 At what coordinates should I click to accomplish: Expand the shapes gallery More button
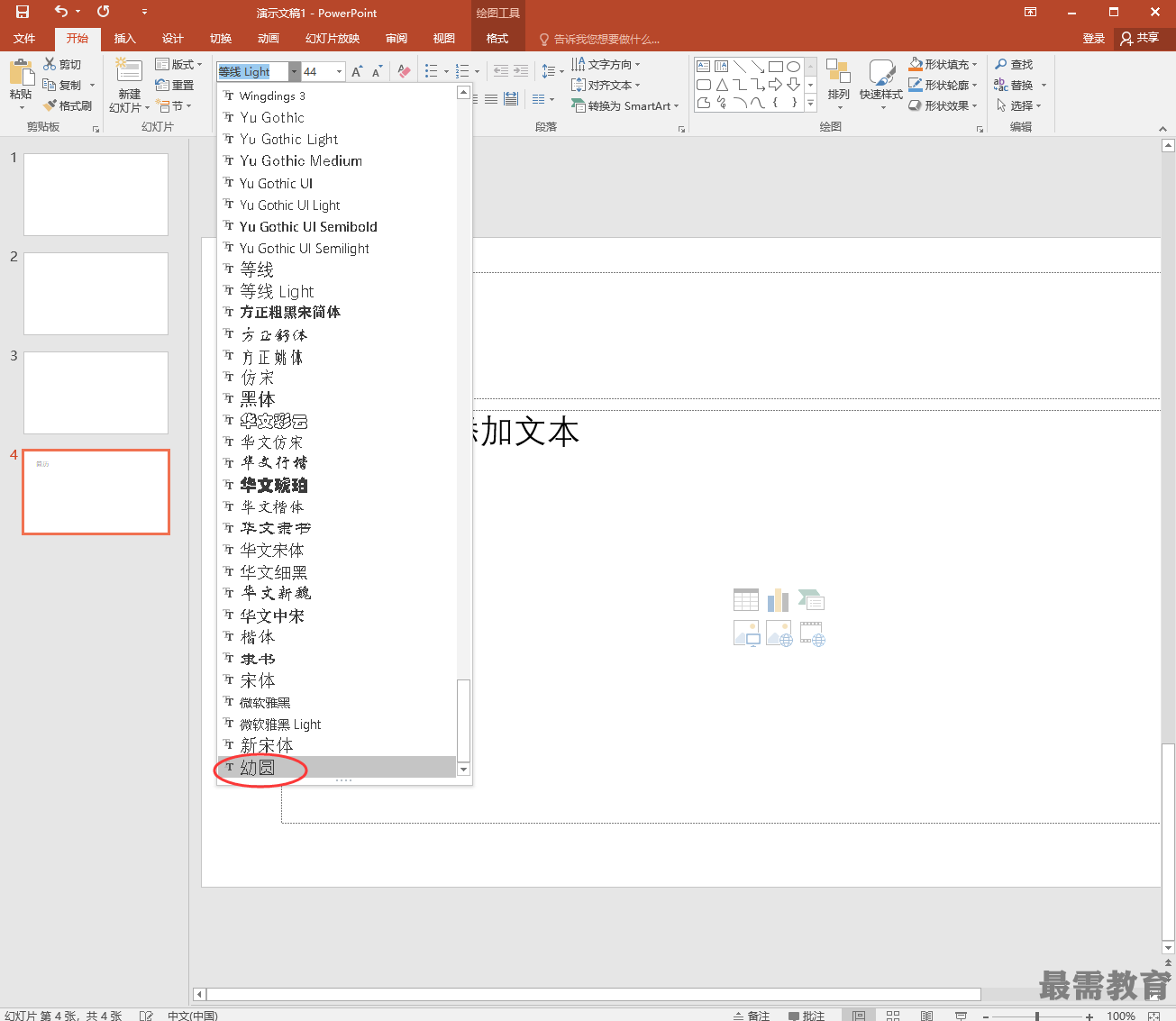(810, 104)
